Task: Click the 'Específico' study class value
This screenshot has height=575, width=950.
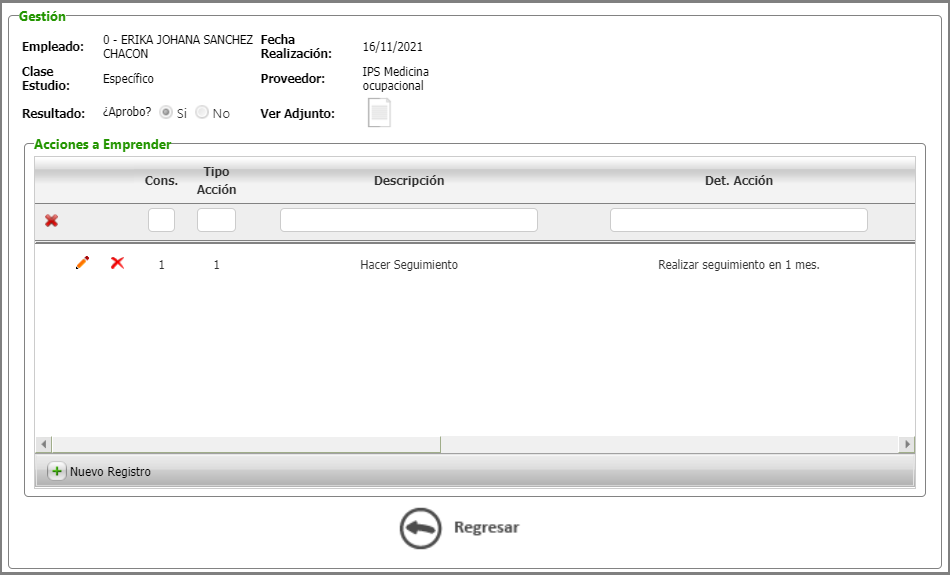Action: 128,79
